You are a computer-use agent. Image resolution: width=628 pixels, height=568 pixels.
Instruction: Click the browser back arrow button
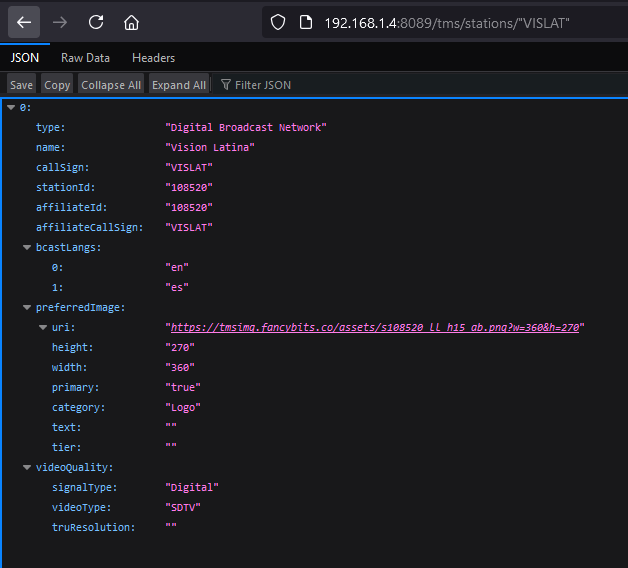point(24,22)
